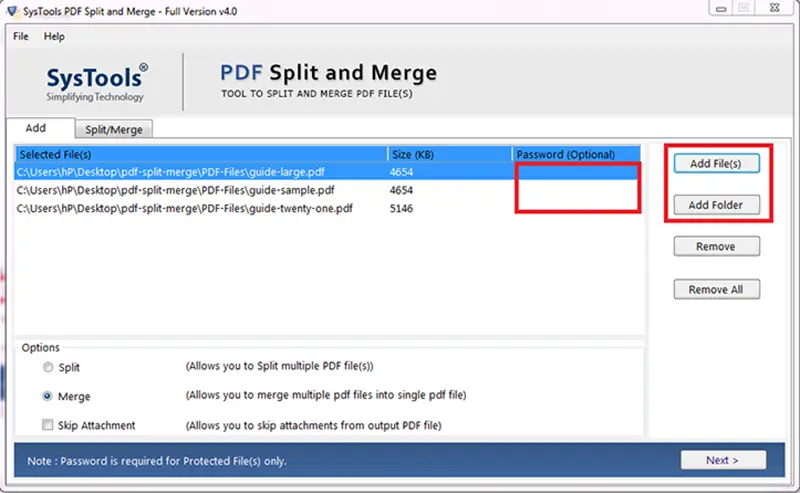This screenshot has height=493, width=800.
Task: Click the Add Folder button
Action: (x=716, y=205)
